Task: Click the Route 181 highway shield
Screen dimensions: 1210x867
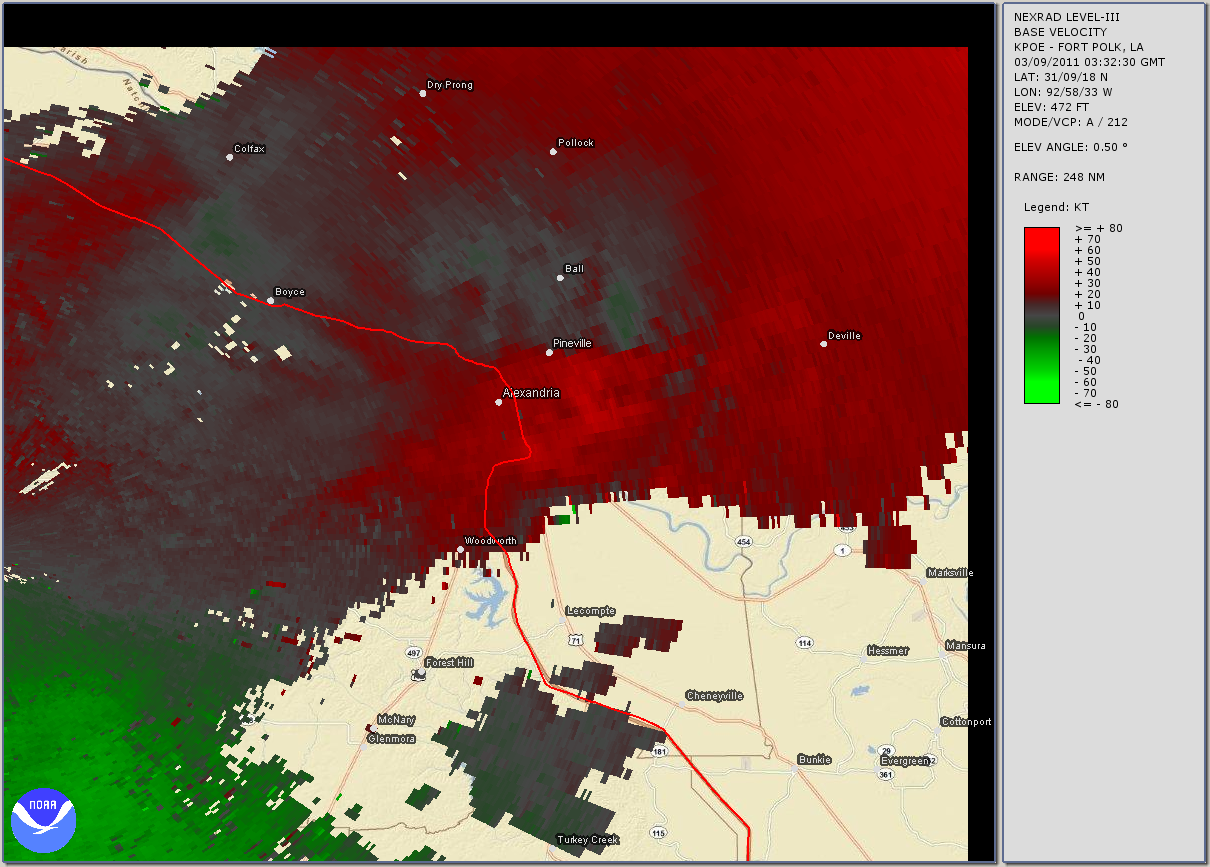Action: point(659,750)
